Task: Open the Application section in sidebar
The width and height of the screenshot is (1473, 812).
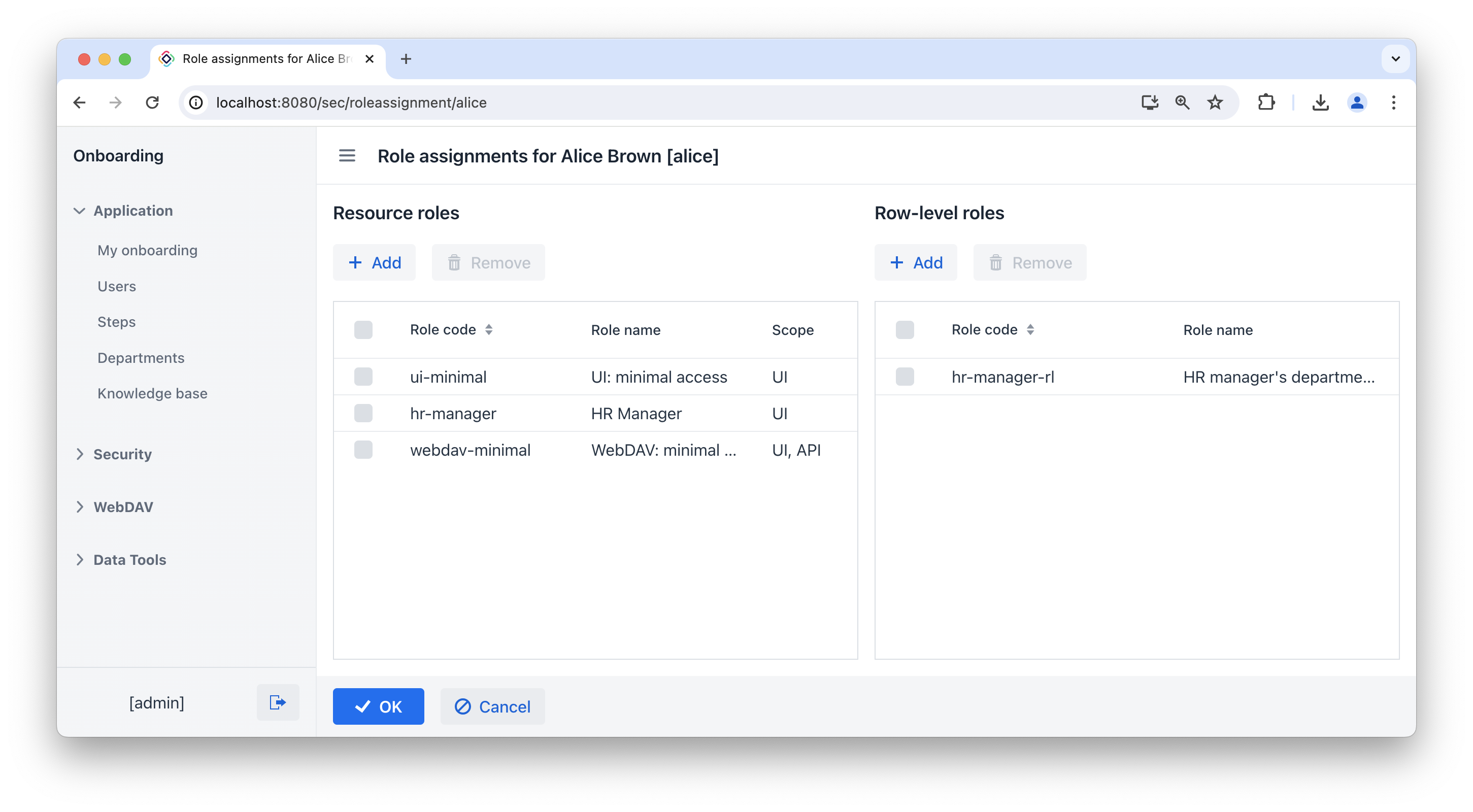Action: (x=132, y=210)
